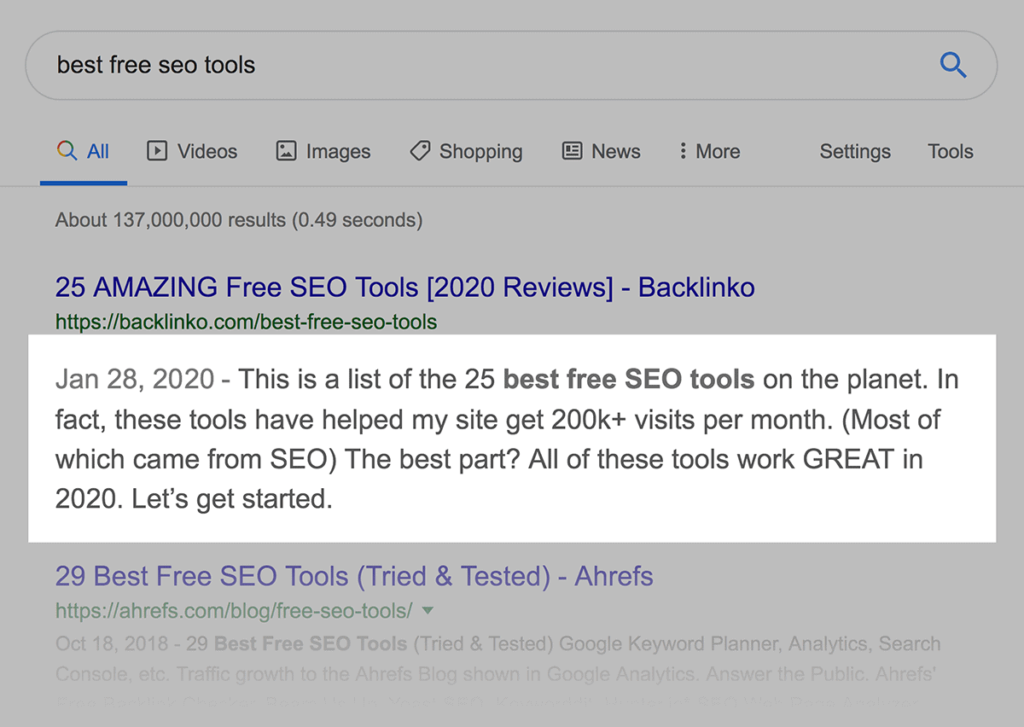The height and width of the screenshot is (727, 1024).
Task: Click the Shopping tag icon
Action: [x=420, y=151]
